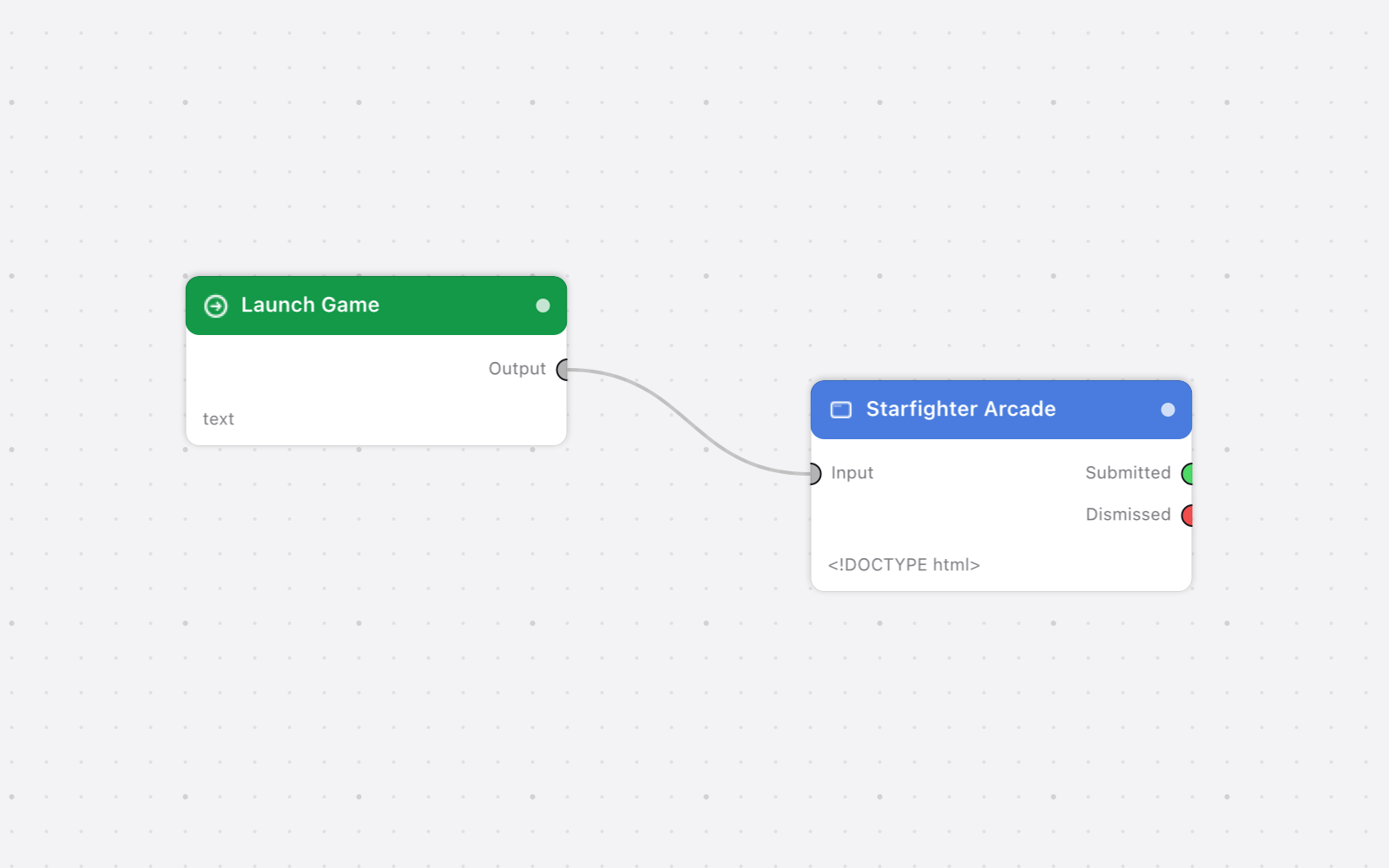
Task: Click the red Dismissed output port
Action: pos(1188,516)
